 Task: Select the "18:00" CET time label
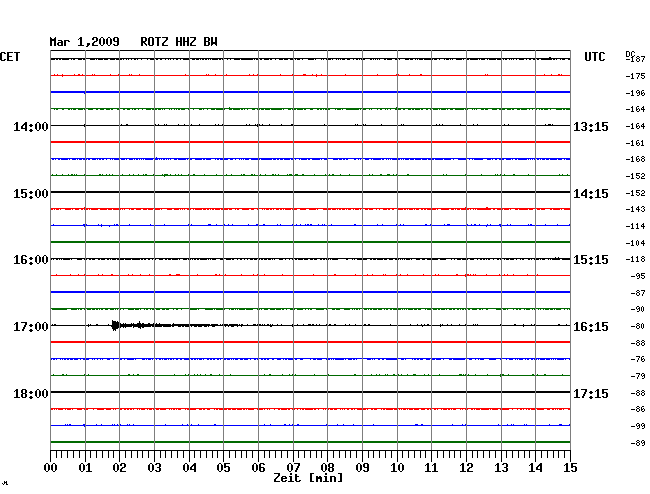coord(31,393)
